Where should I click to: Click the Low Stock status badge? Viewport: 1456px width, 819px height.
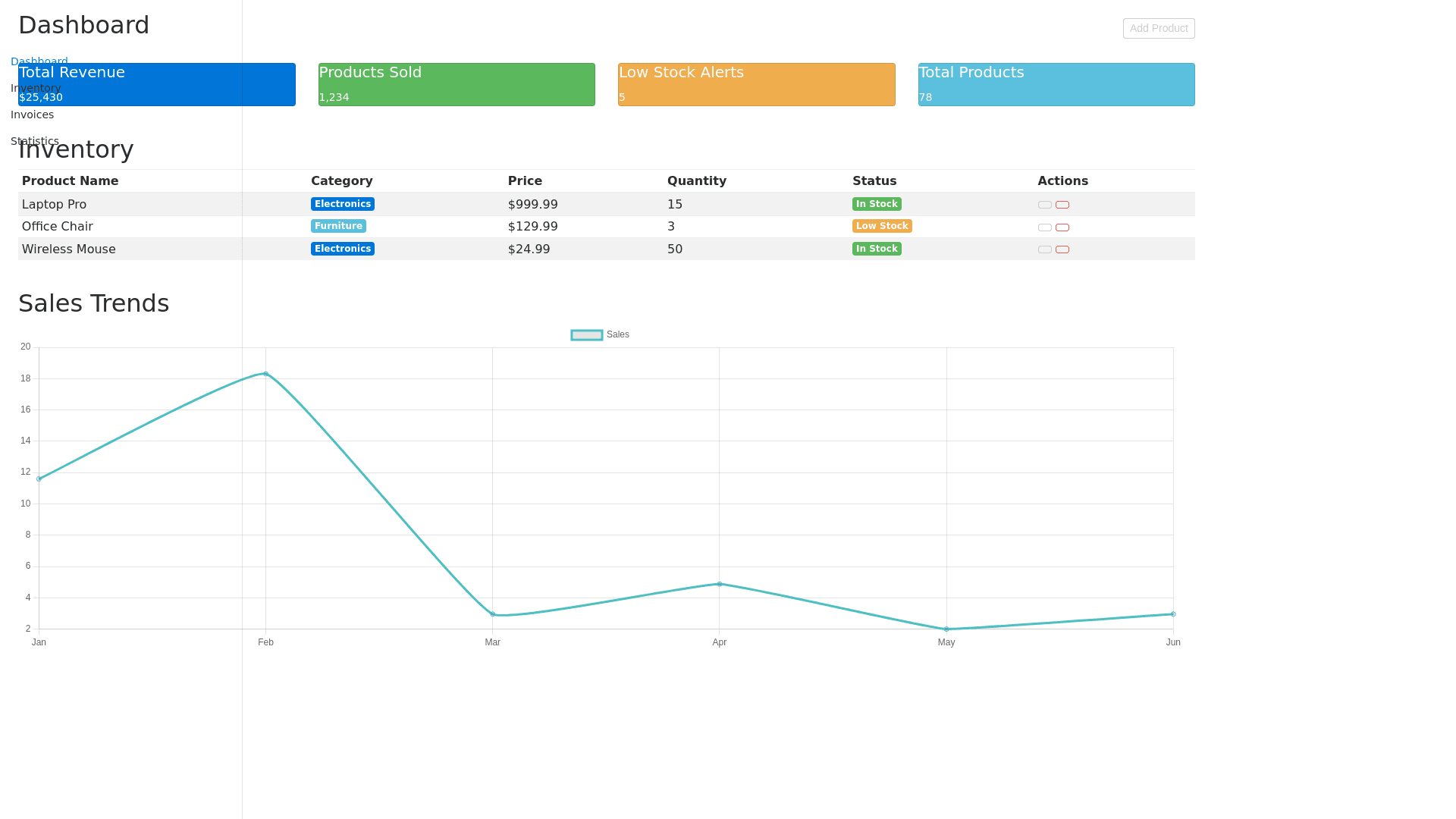[x=881, y=226]
